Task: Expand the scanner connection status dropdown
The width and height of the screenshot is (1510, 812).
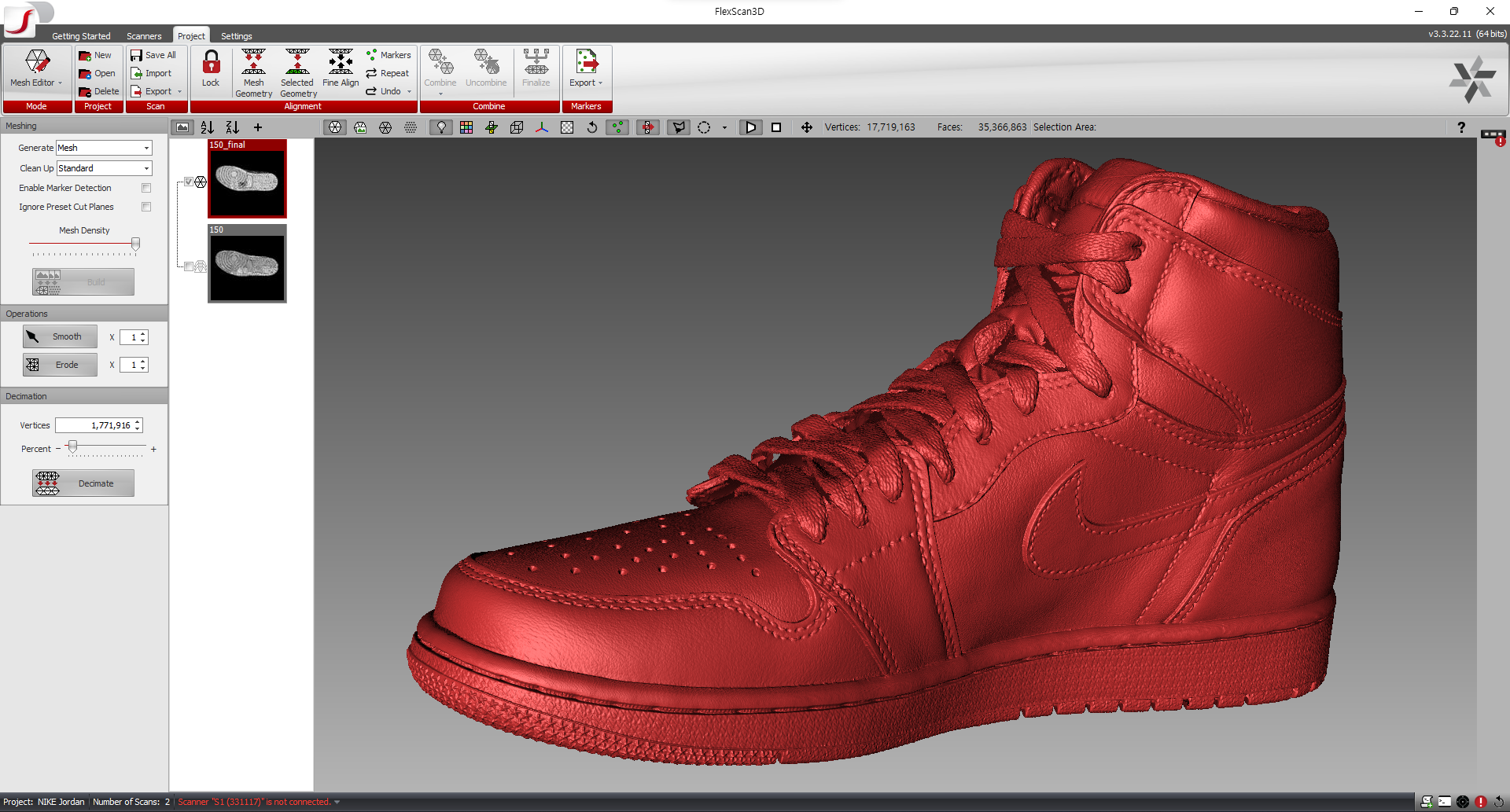Action: coord(337,802)
